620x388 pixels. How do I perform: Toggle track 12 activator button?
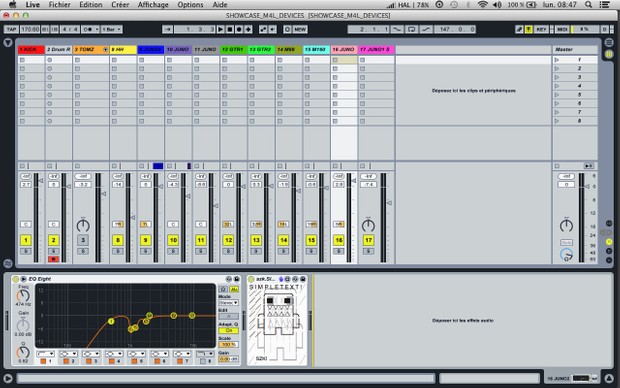pos(228,240)
